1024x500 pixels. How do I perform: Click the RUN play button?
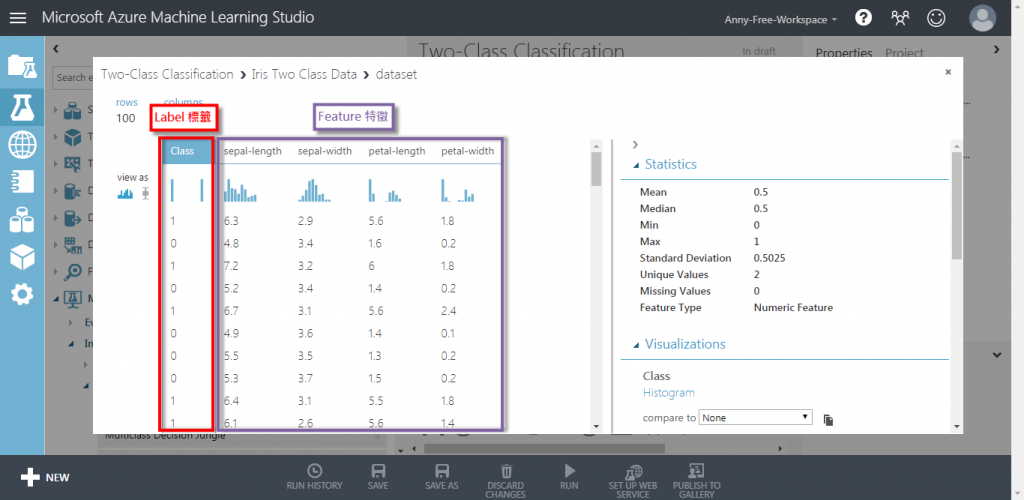569,477
